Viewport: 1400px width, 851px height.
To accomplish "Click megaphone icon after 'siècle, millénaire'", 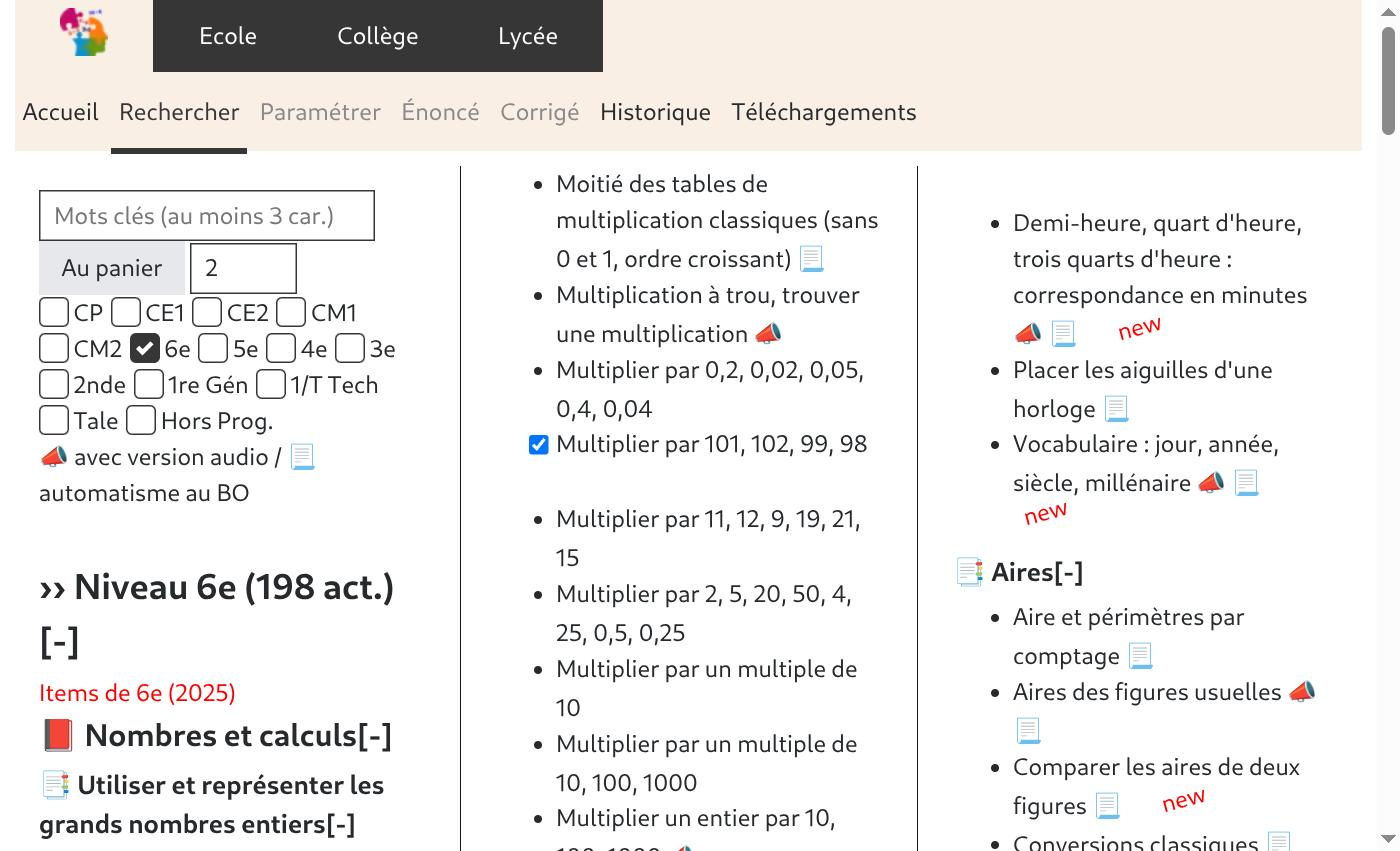I will pos(1211,483).
